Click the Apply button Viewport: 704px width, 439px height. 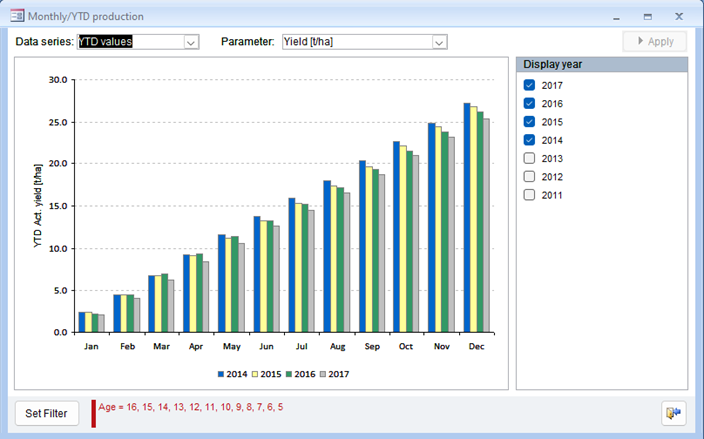point(655,42)
